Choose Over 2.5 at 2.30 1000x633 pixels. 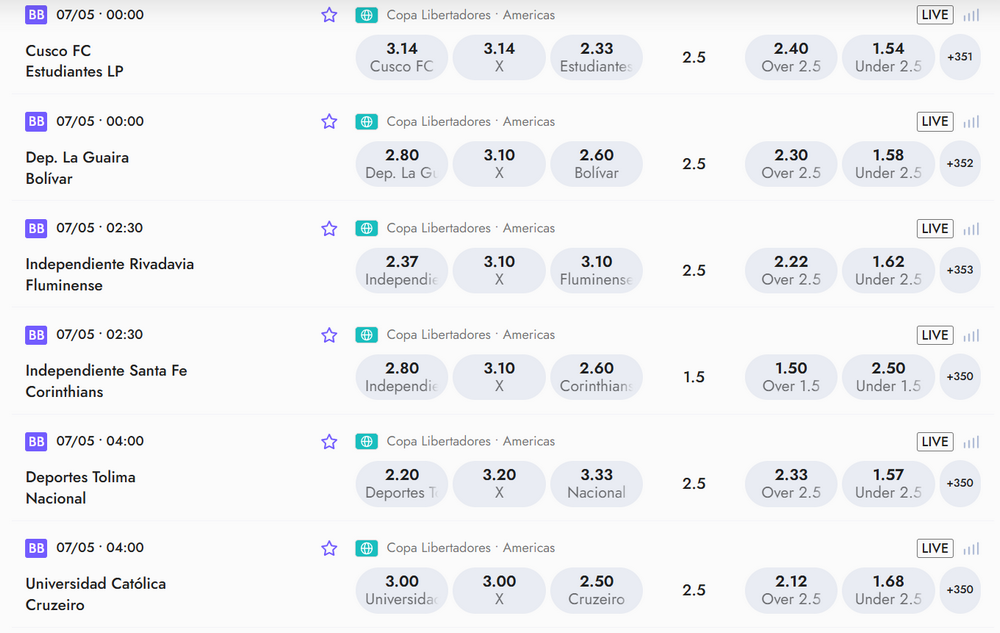(791, 164)
